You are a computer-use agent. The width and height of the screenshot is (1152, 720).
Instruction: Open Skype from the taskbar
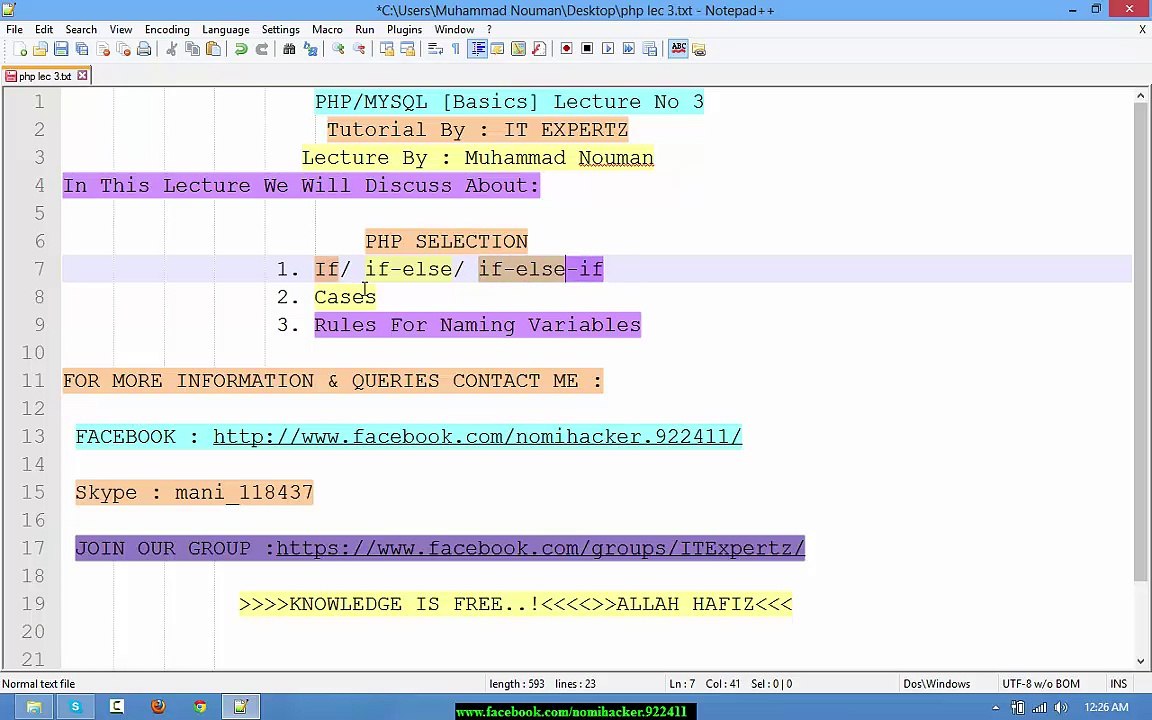[x=75, y=707]
